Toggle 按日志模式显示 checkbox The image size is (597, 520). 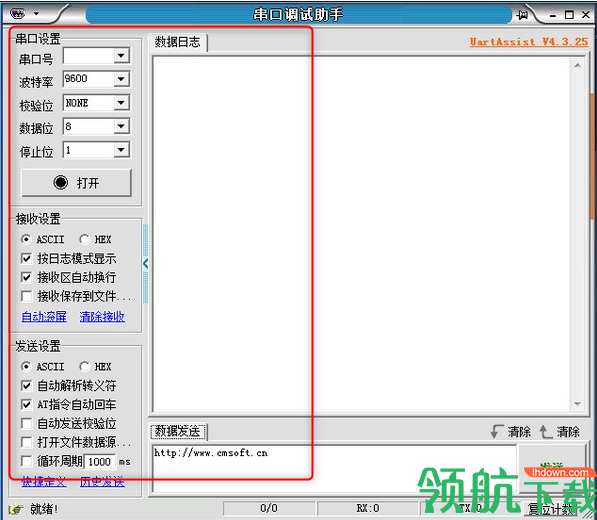[26, 258]
